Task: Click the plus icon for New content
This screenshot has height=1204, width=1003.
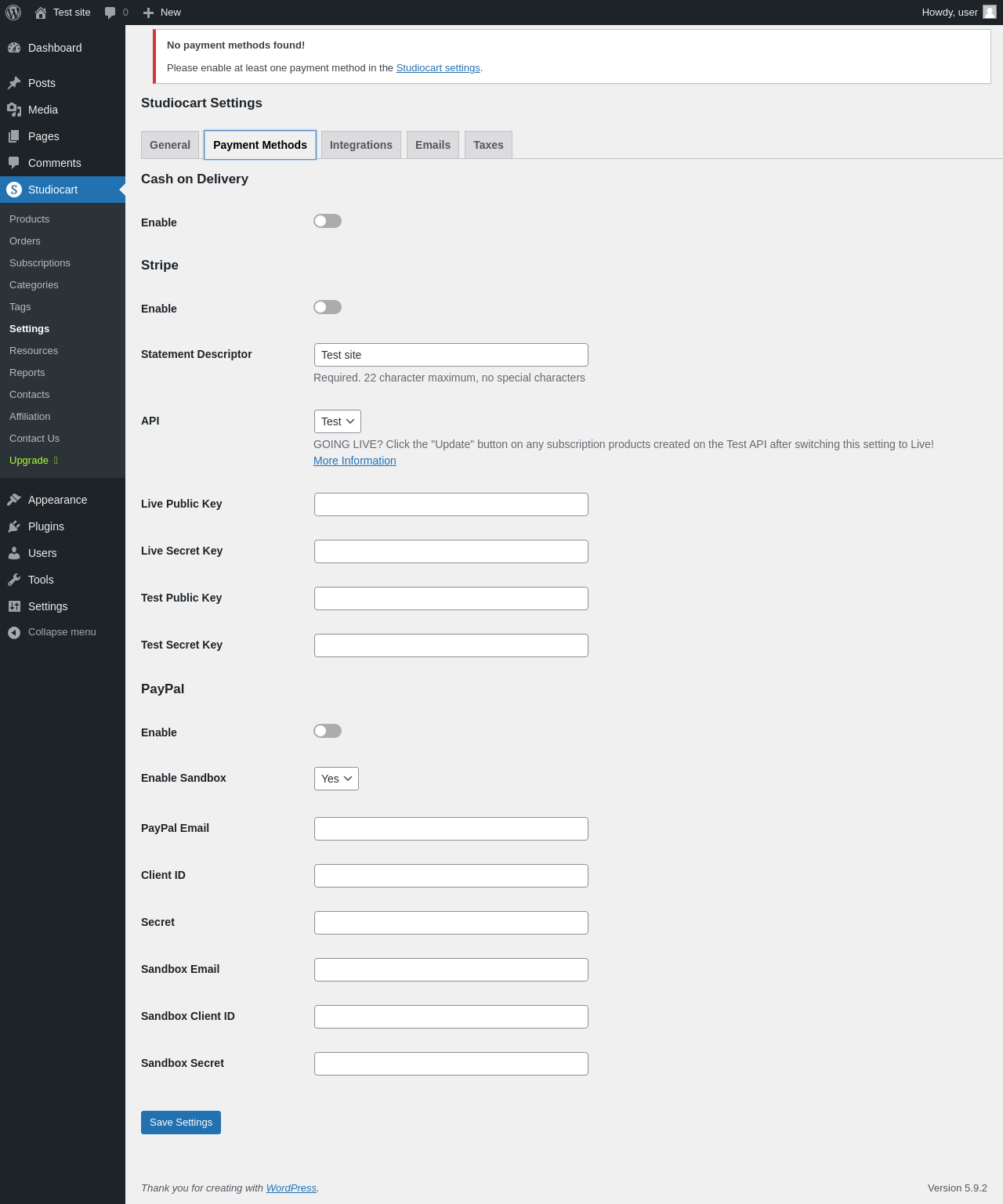Action: pyautogui.click(x=148, y=13)
